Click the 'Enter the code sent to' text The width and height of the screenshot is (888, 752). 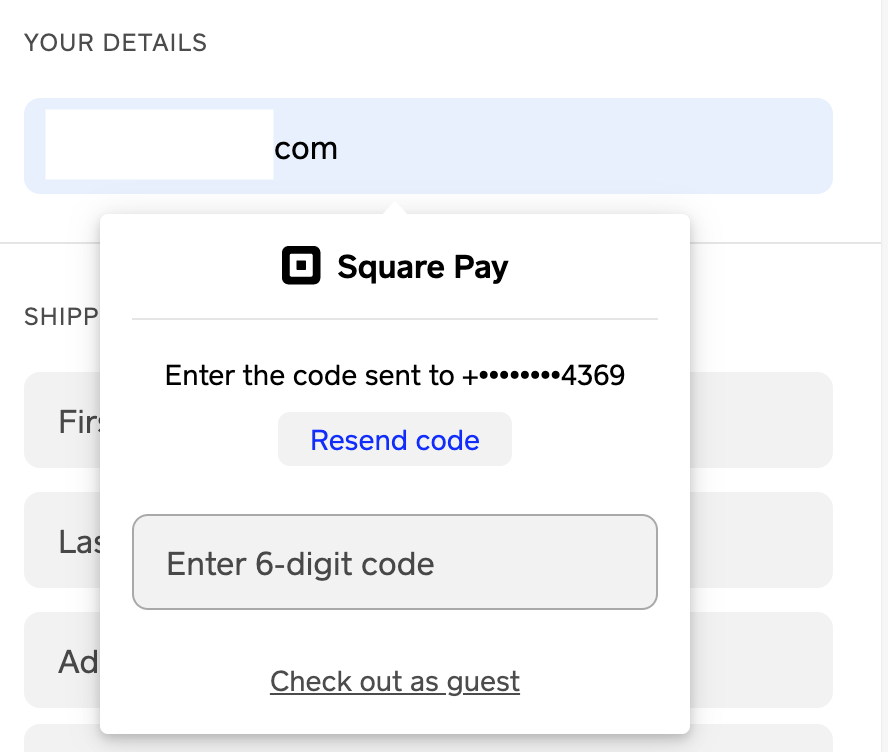coord(310,376)
